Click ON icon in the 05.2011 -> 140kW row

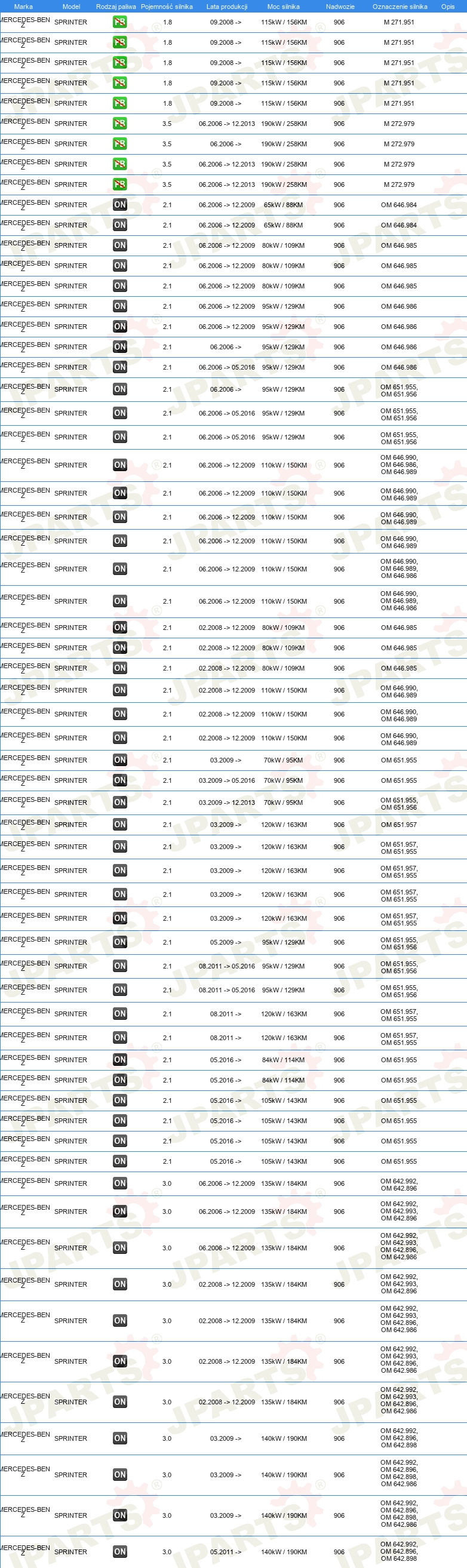pos(120,1551)
